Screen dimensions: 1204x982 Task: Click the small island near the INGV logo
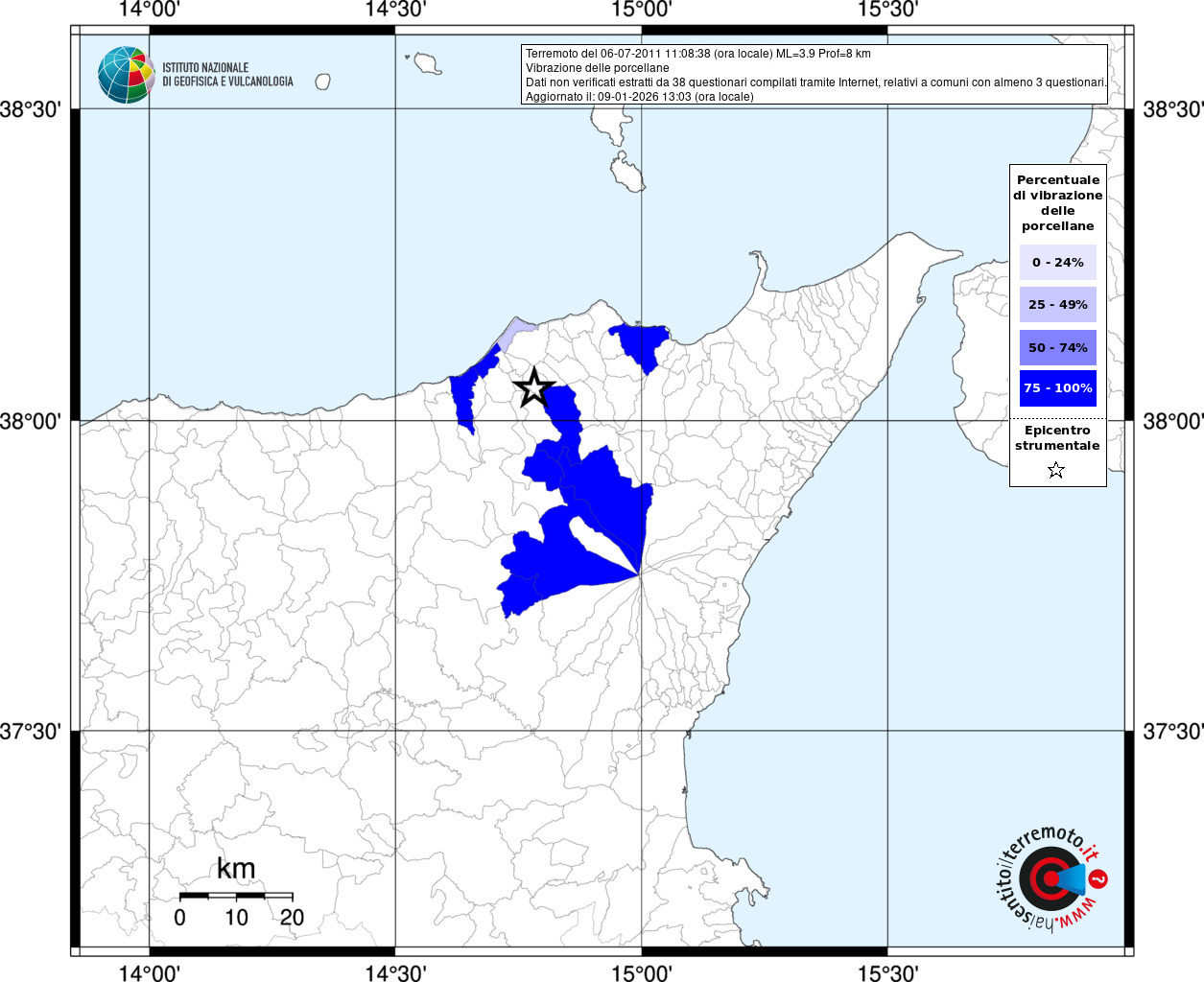pos(322,82)
